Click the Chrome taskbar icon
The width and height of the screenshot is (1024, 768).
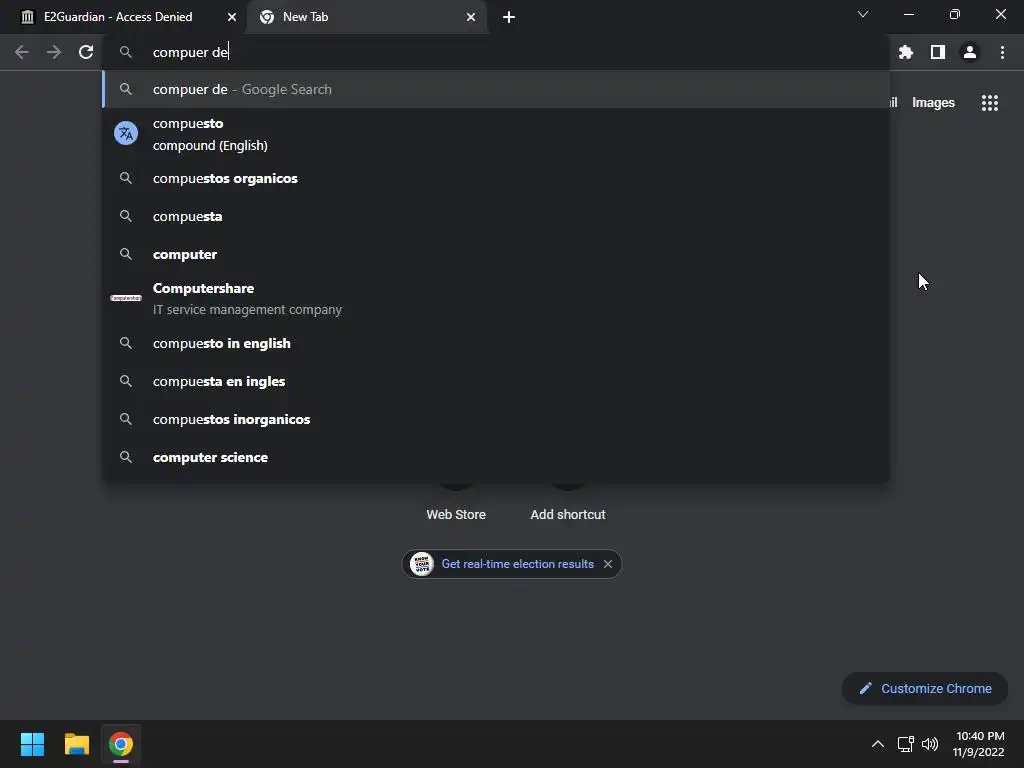click(121, 744)
